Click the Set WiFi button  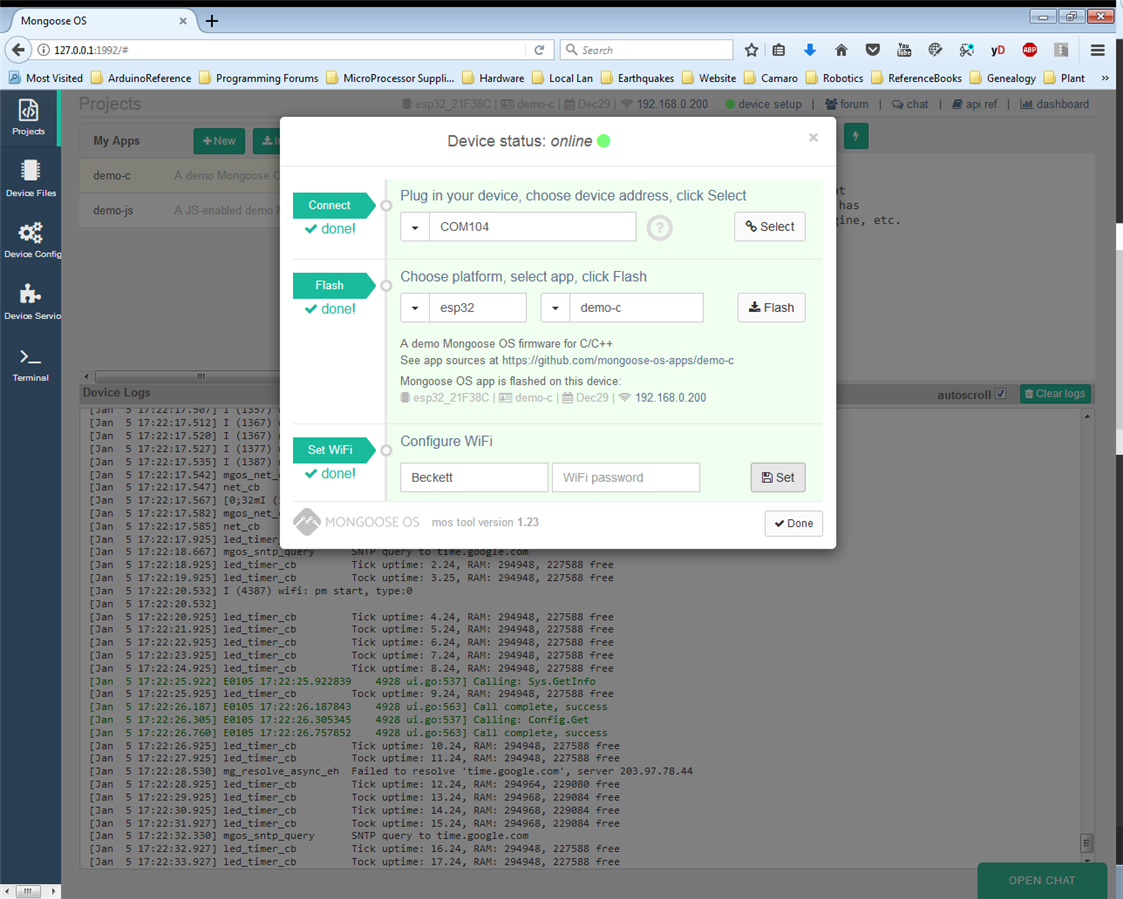click(x=777, y=478)
